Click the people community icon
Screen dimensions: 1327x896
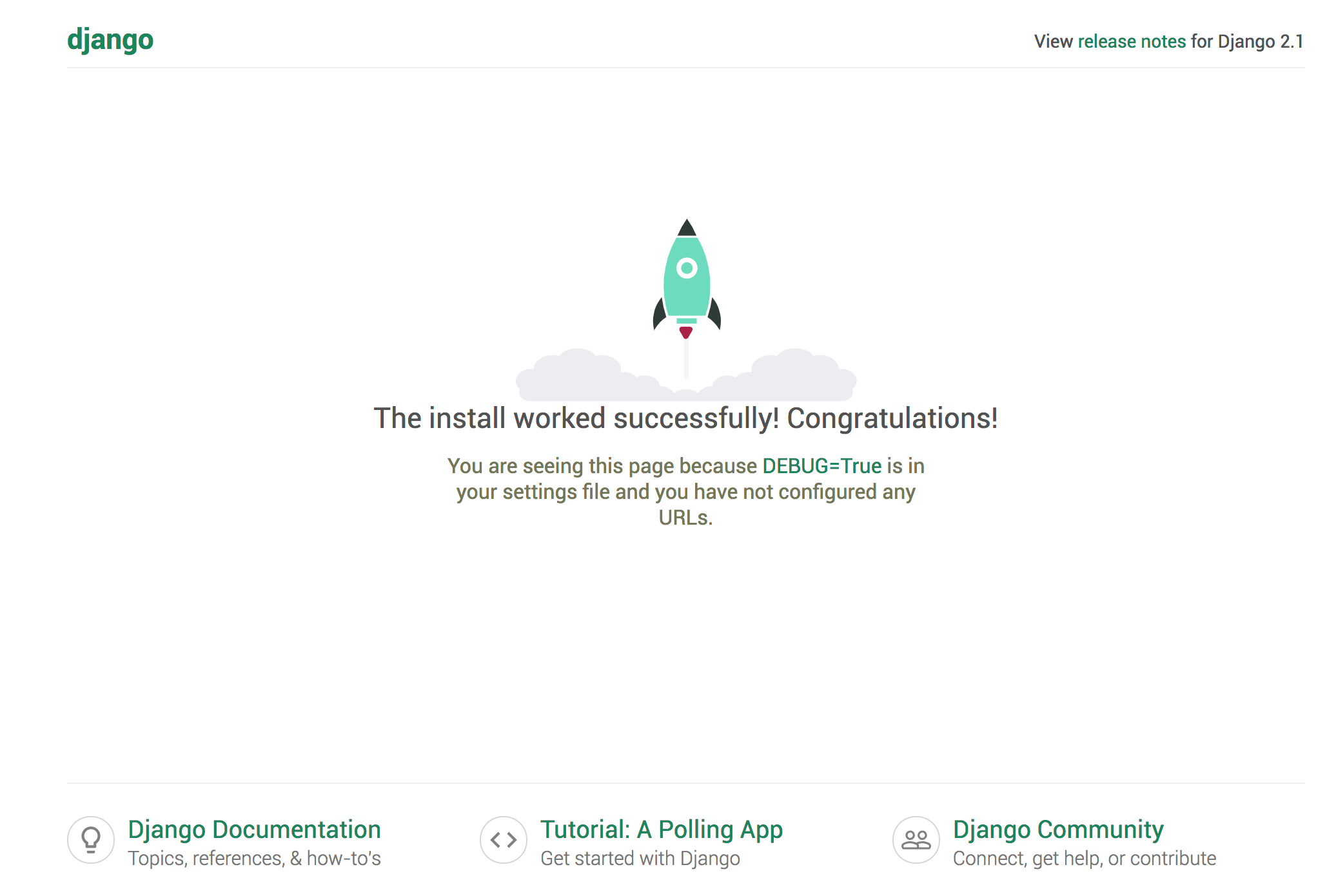916,839
